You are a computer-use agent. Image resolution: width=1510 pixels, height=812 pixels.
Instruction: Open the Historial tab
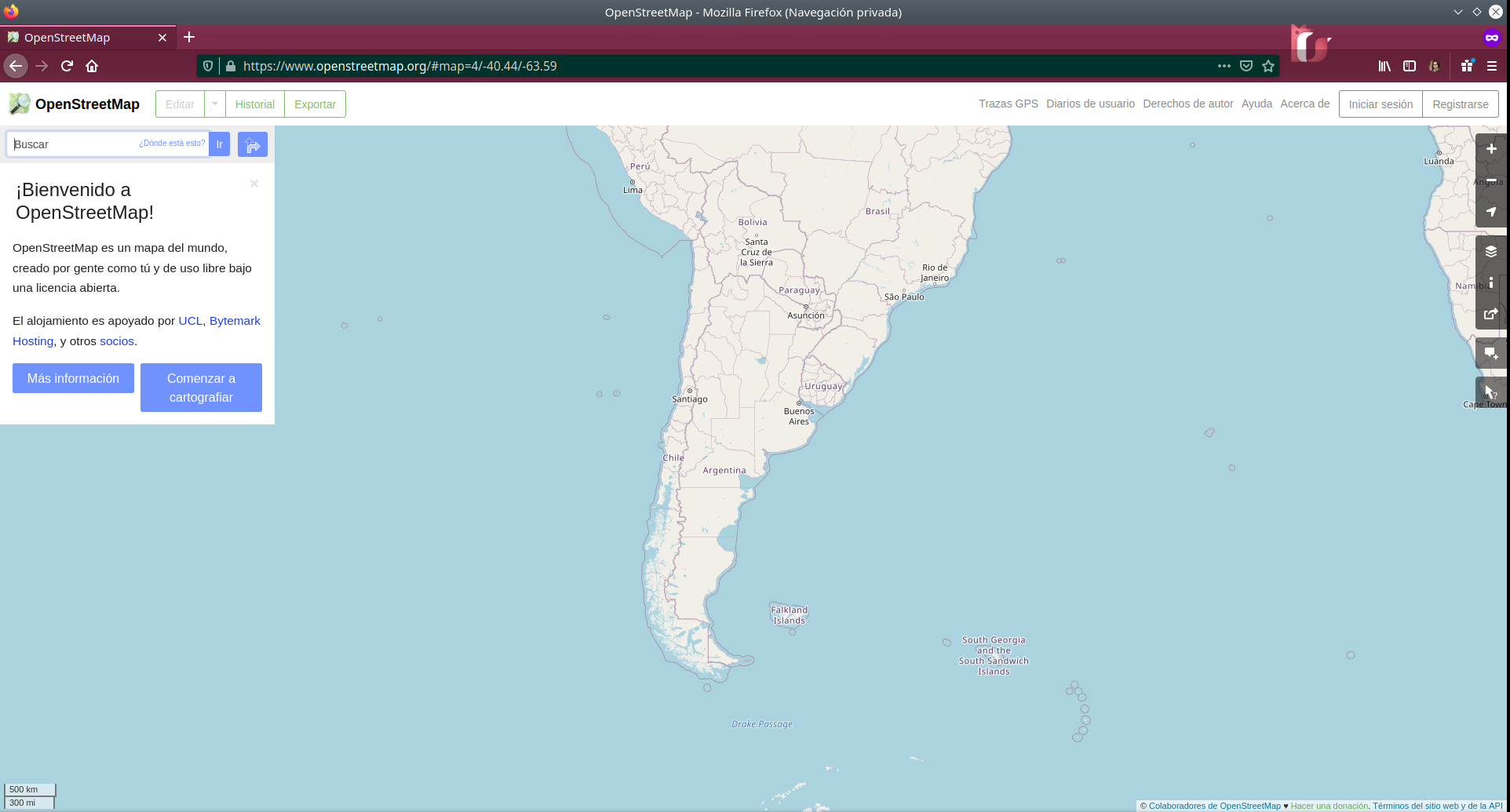click(255, 104)
